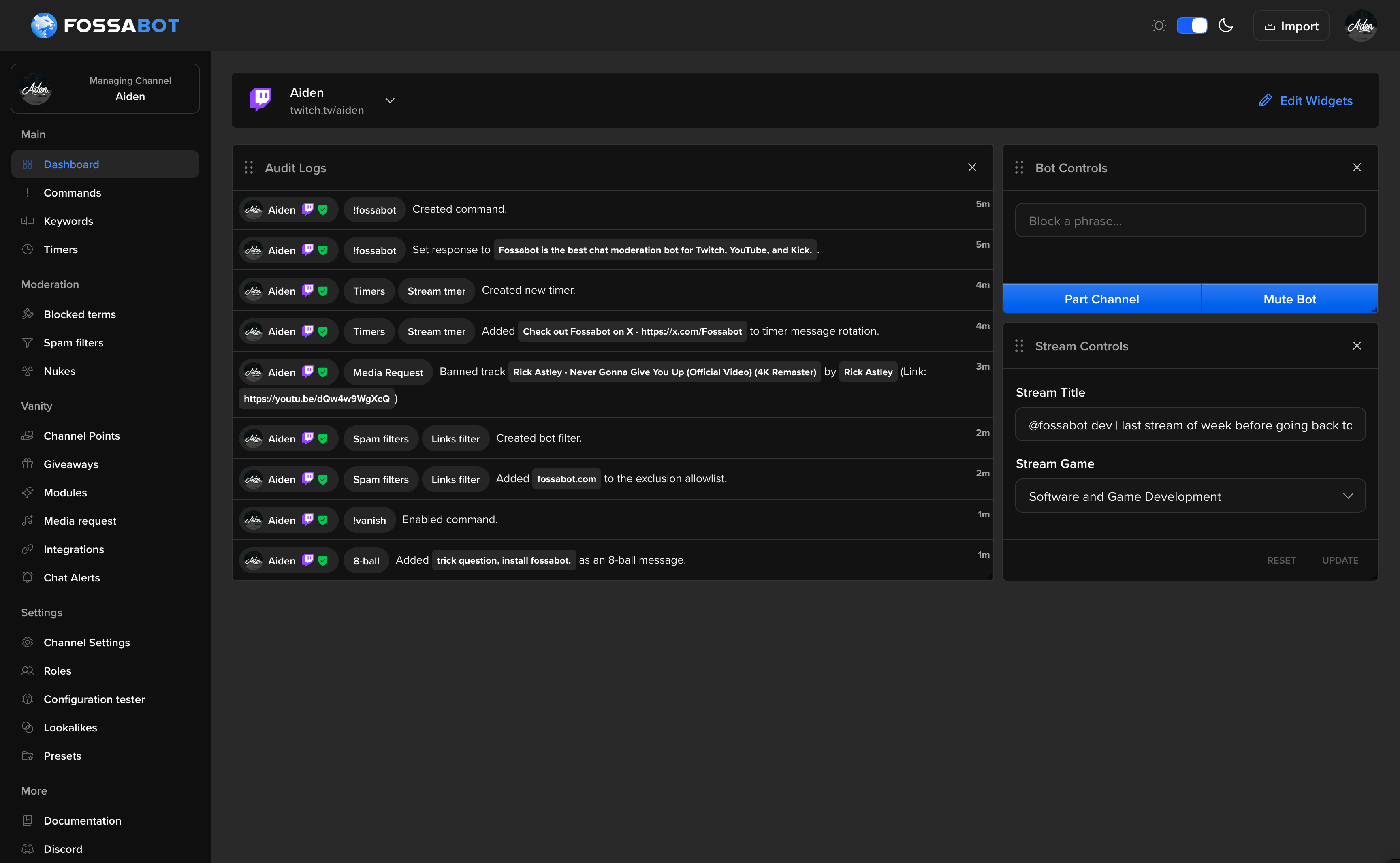Image resolution: width=1400 pixels, height=863 pixels.
Task: Open the Stream Game dropdown
Action: tap(1190, 496)
